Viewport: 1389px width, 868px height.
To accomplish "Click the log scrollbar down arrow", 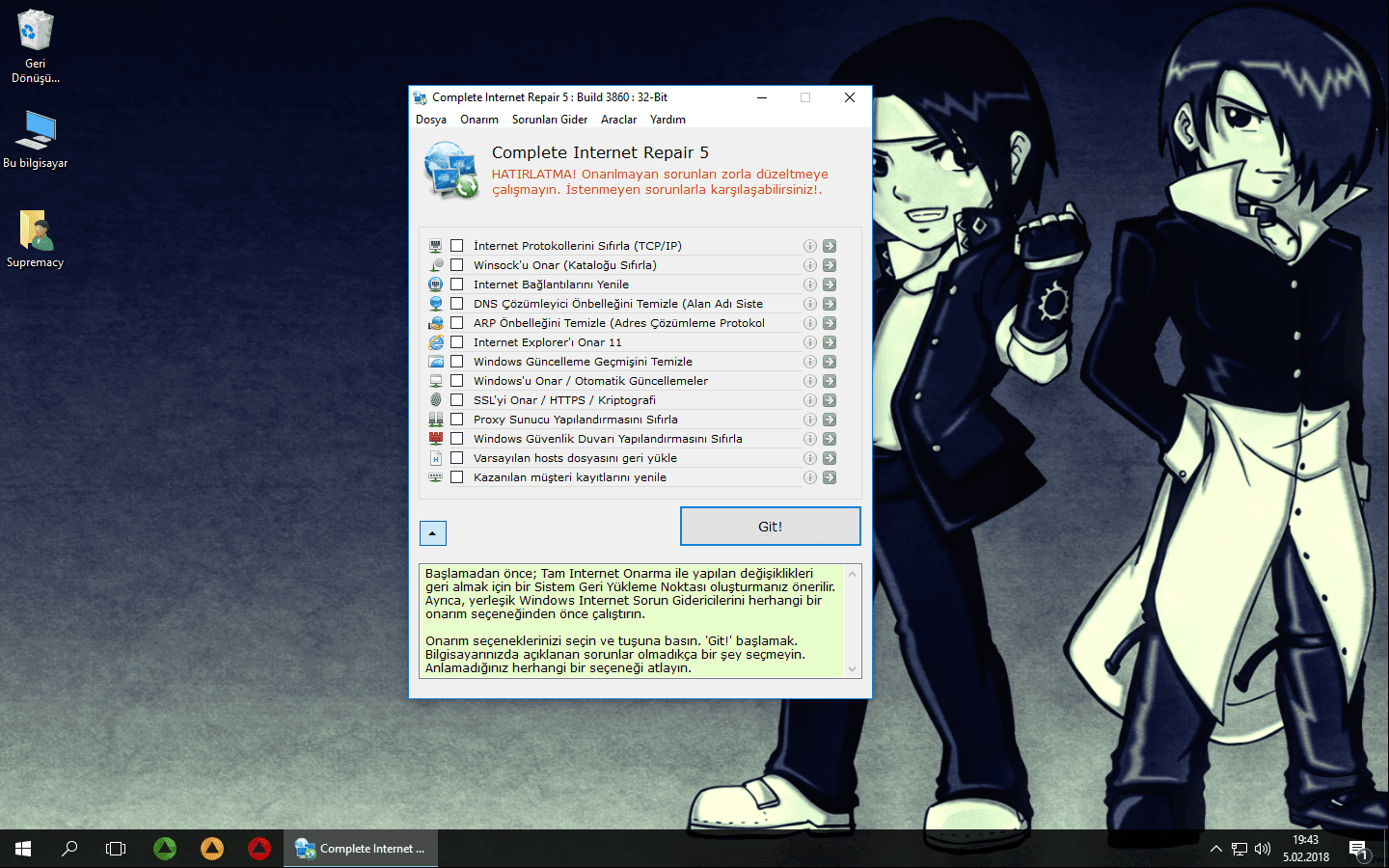I will [x=852, y=668].
